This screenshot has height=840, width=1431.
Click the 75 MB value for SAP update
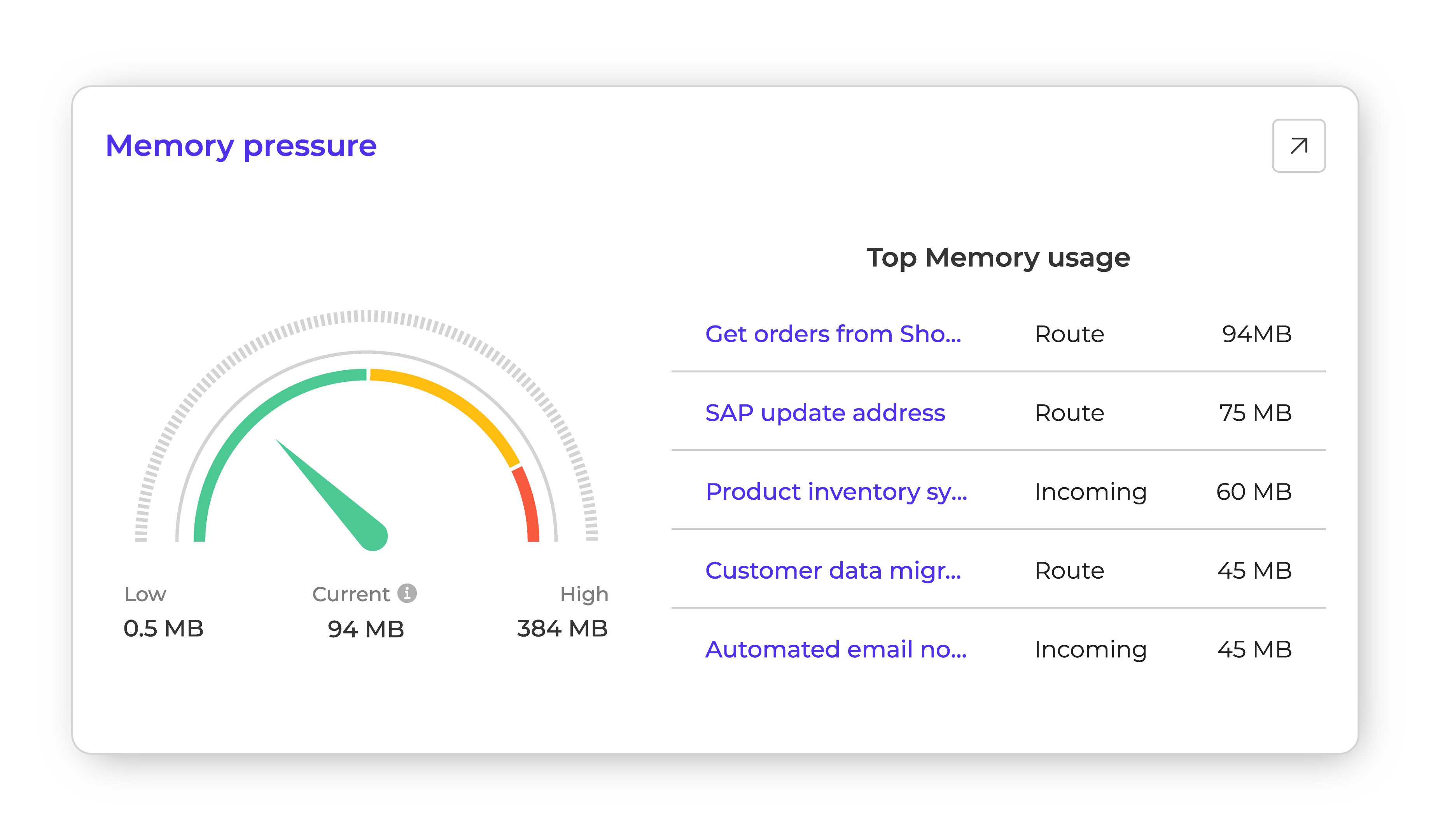(x=1254, y=413)
